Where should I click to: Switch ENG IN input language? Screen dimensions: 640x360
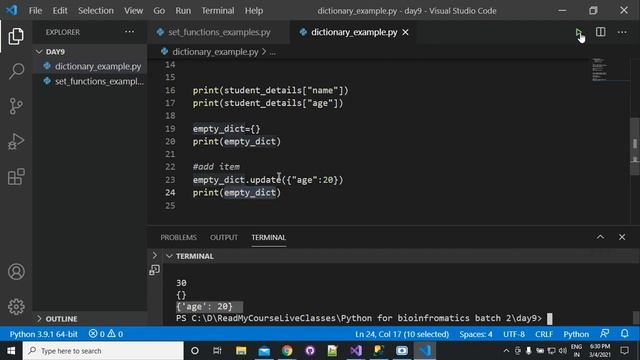(x=576, y=351)
